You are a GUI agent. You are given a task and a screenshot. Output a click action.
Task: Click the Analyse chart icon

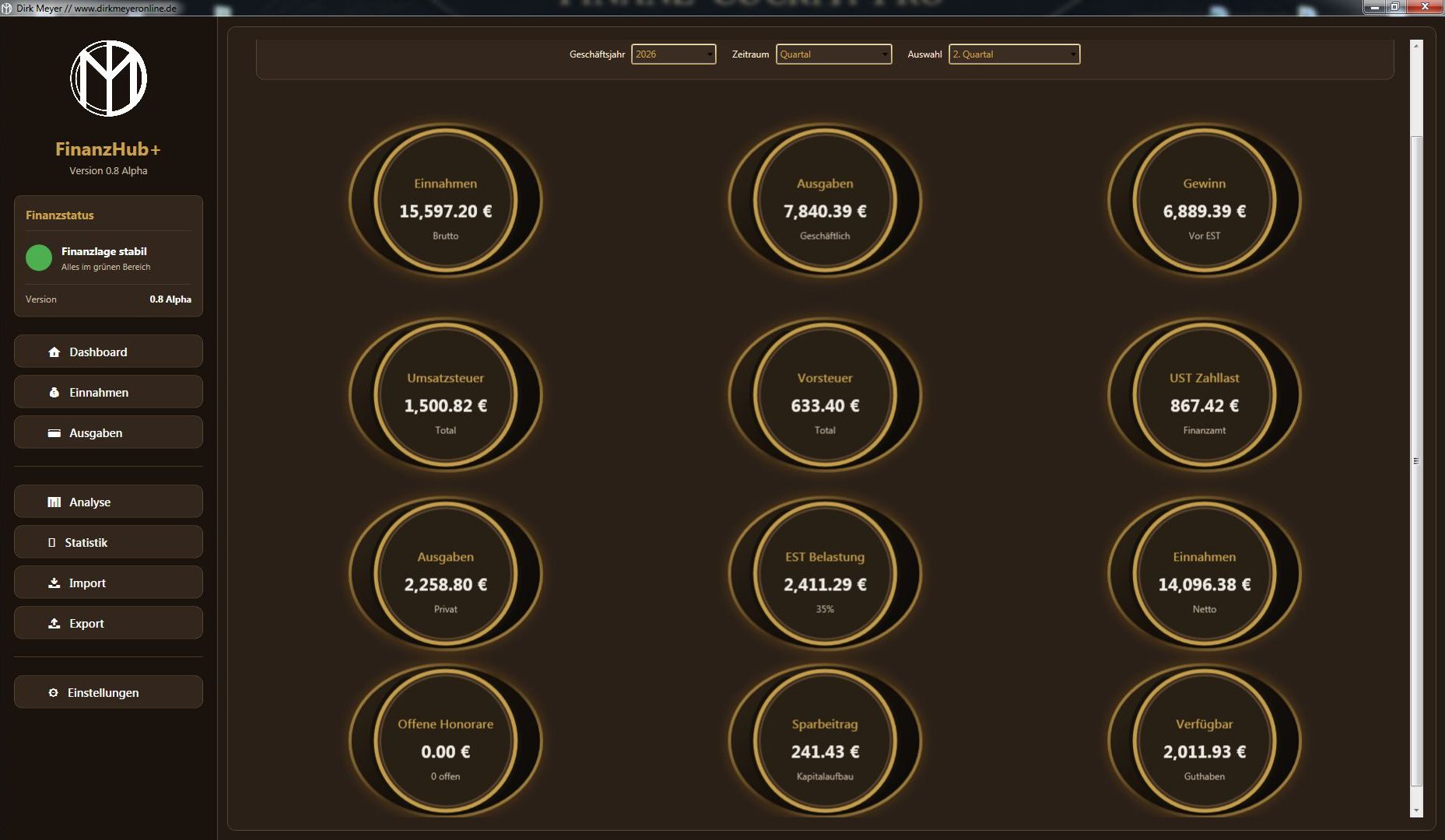54,502
